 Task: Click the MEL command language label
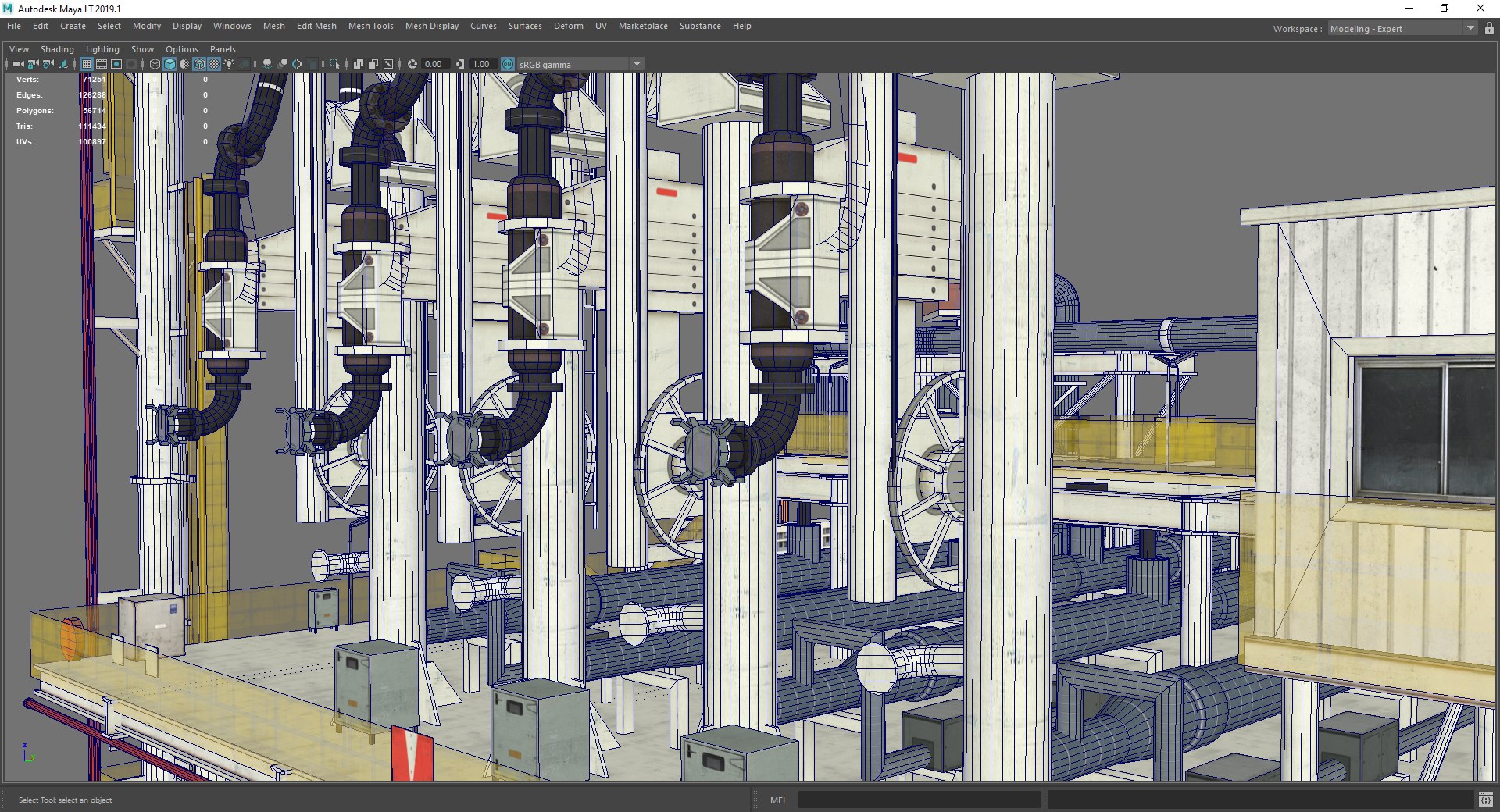point(779,800)
